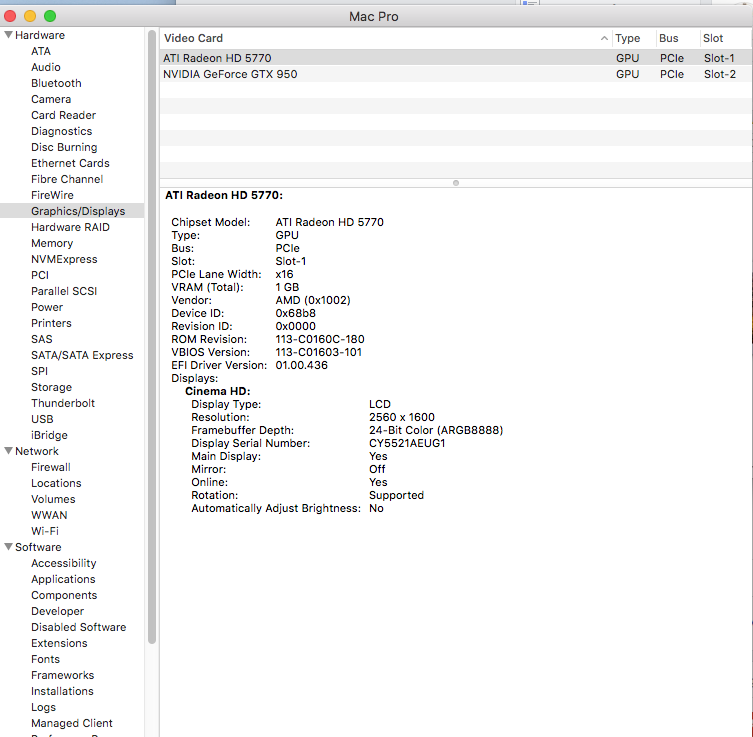This screenshot has height=737, width=753.
Task: Click the Slot-2 cell
Action: pos(720,74)
